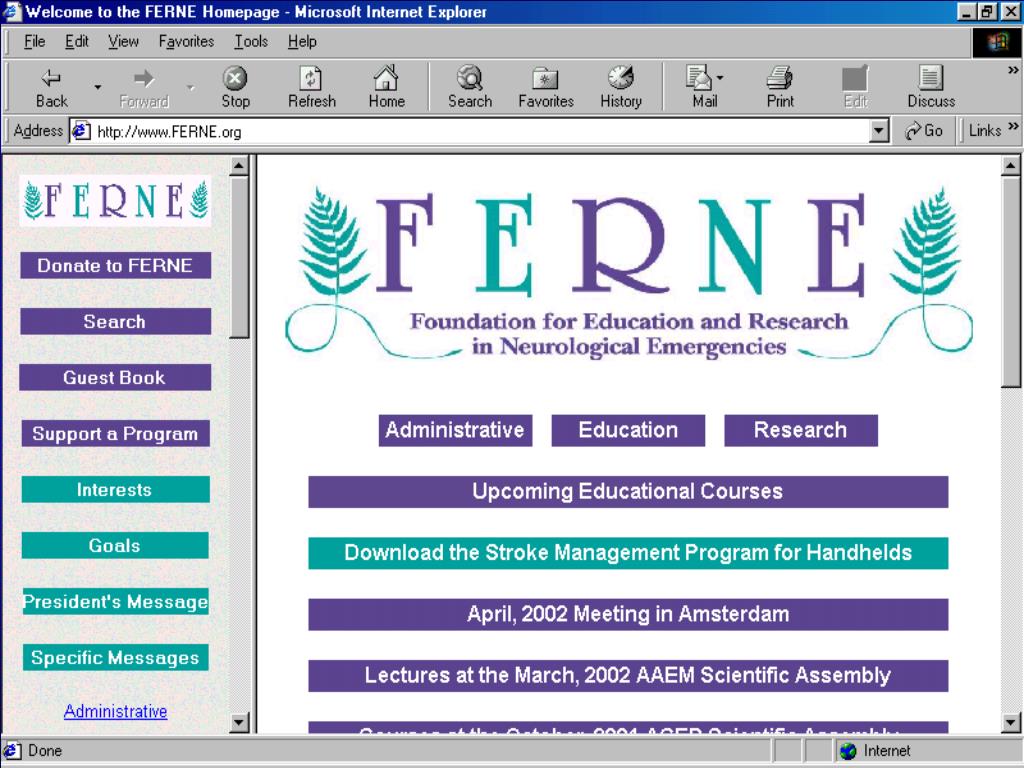This screenshot has width=1024, height=768.
Task: Click the sidebar frame scrollbar thumb
Action: pos(239,257)
